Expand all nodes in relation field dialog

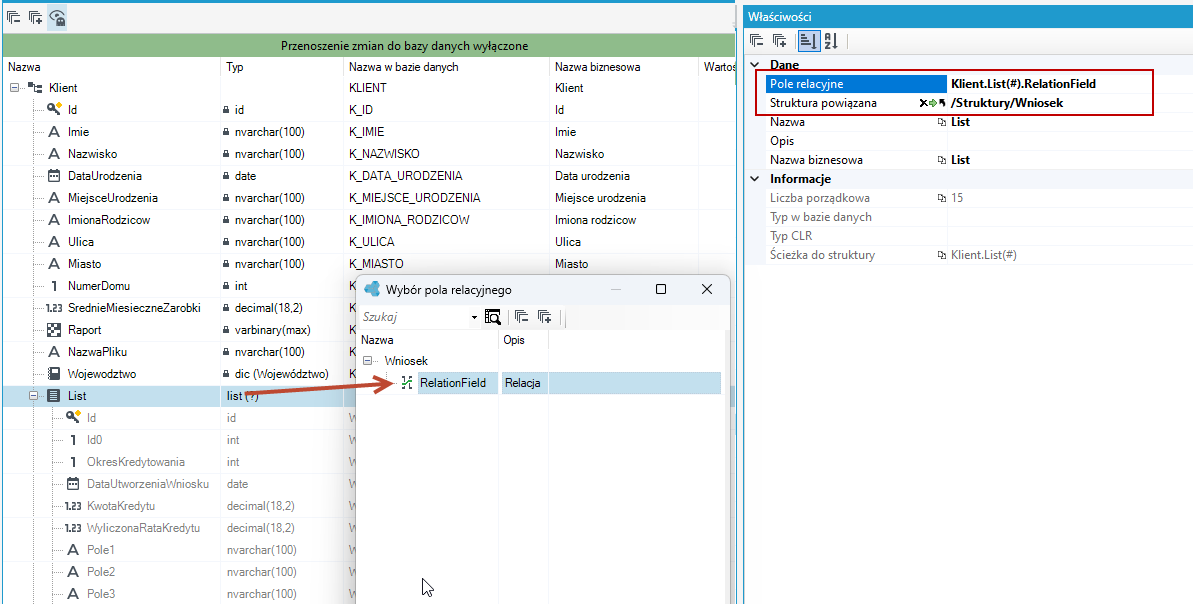[544, 316]
